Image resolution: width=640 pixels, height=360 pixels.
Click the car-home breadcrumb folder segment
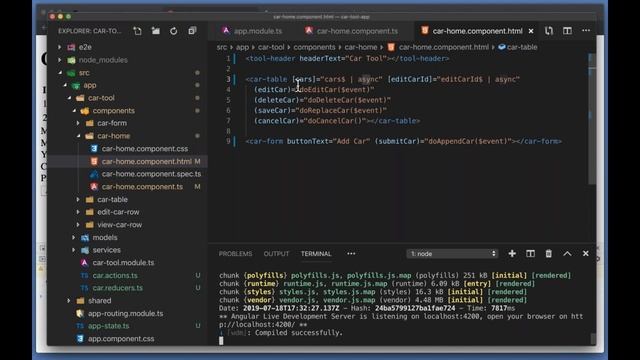point(361,47)
